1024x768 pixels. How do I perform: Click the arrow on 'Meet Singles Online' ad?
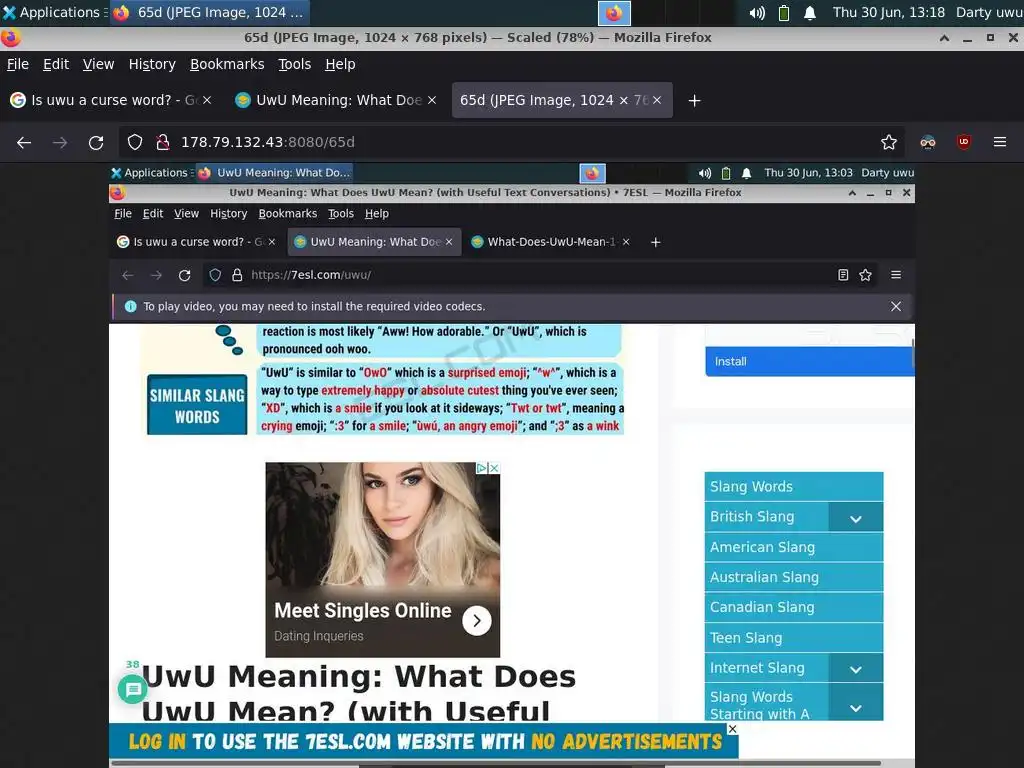click(477, 620)
